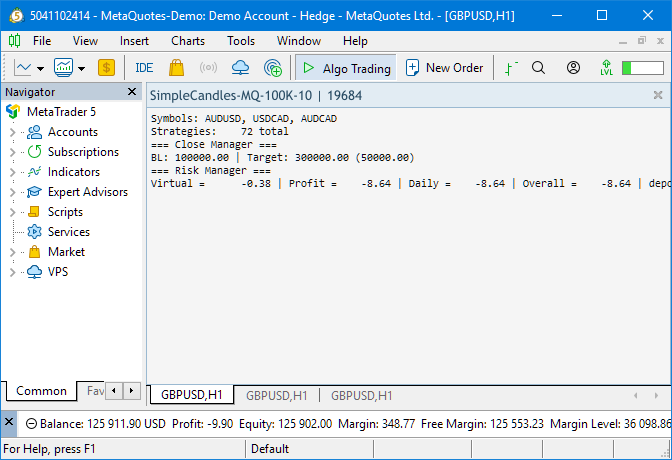Expand the VPS tree node
Viewport: 672px width, 460px height.
[12, 272]
